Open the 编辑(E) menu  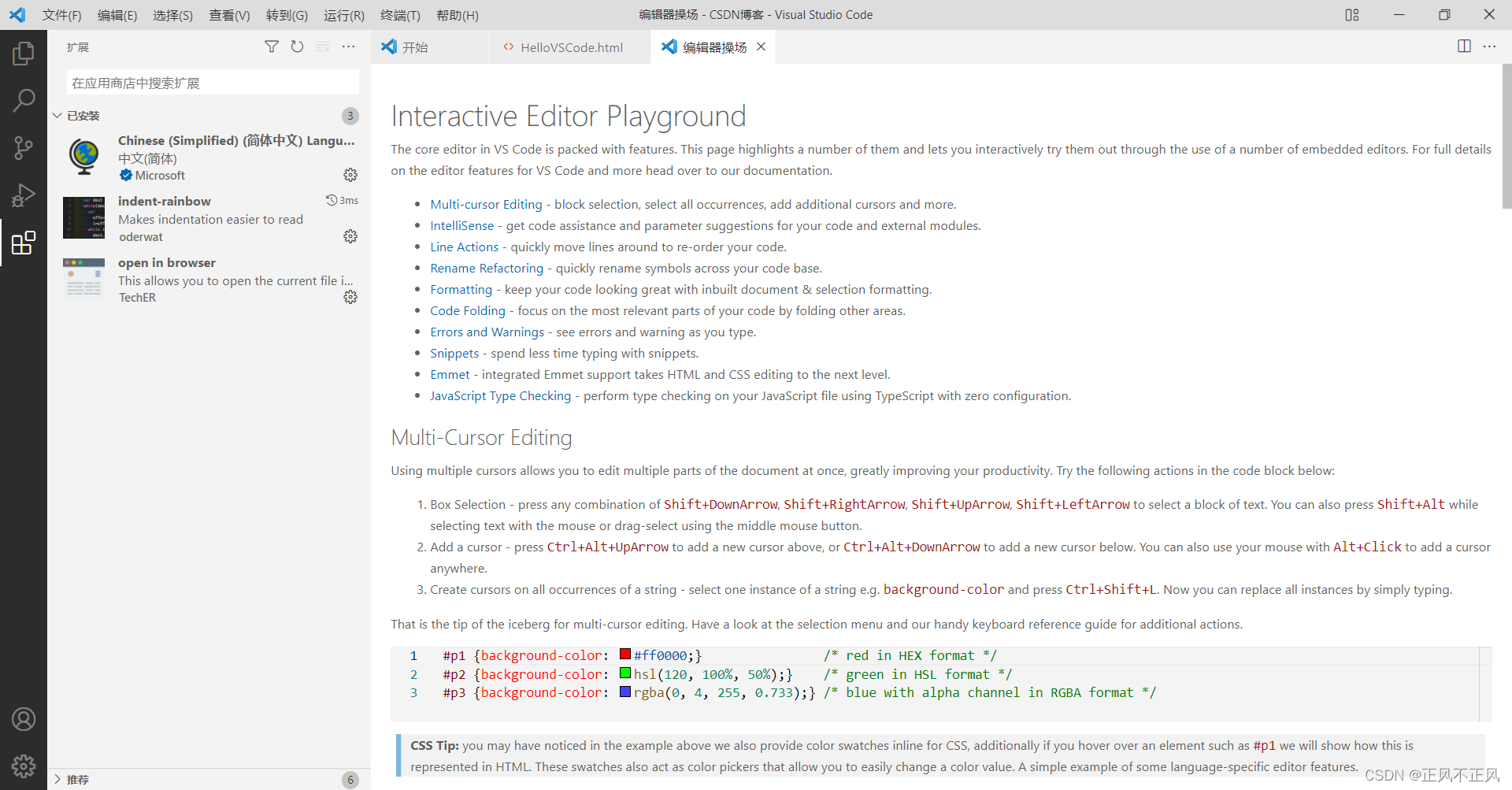coord(117,15)
